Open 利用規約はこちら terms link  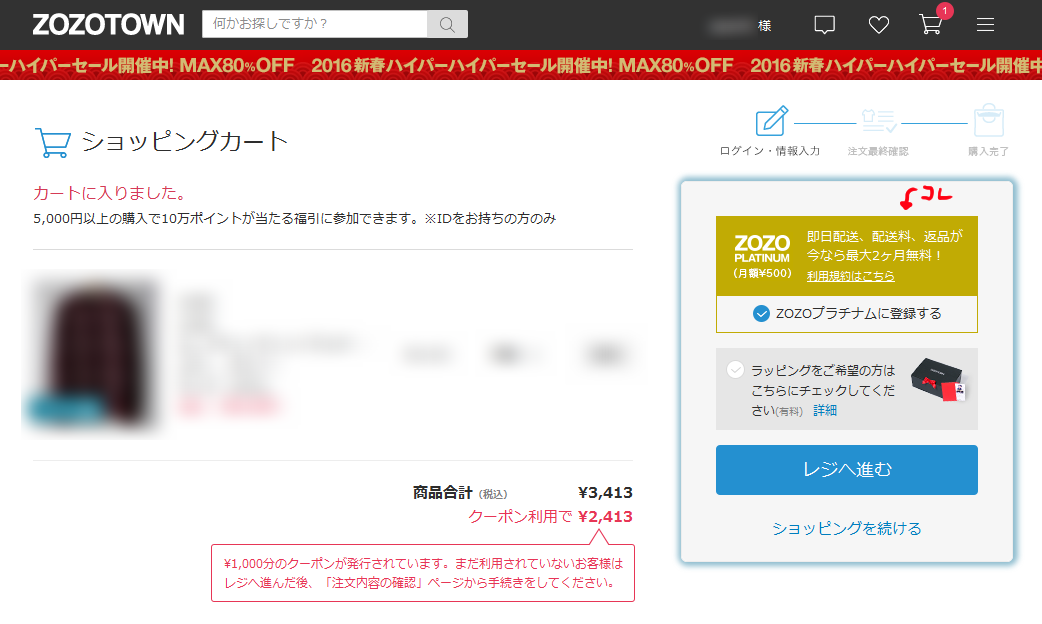pos(851,276)
